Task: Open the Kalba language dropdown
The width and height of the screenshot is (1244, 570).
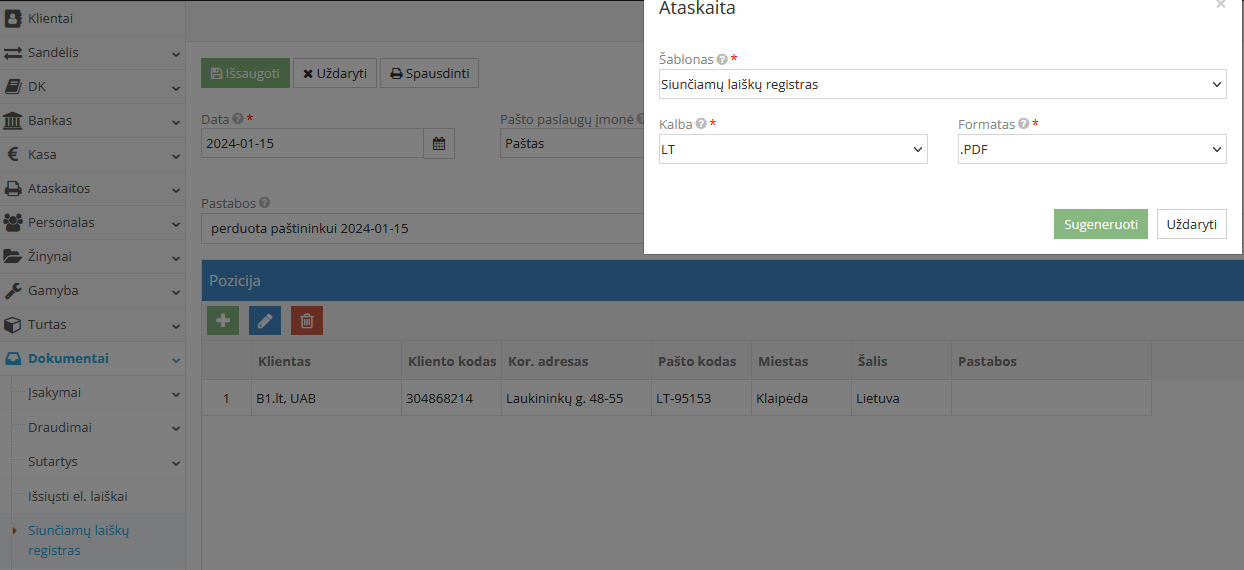Action: tap(793, 150)
